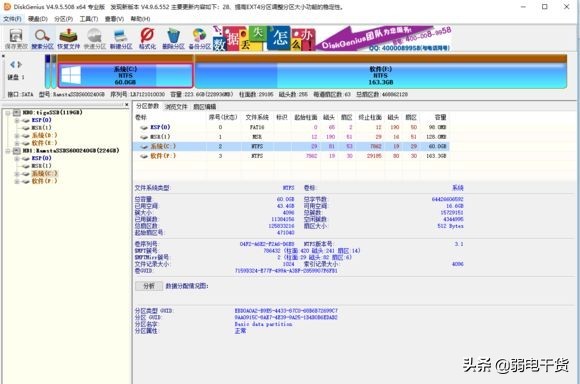Switch to the 浏览文件 tab

click(176, 107)
